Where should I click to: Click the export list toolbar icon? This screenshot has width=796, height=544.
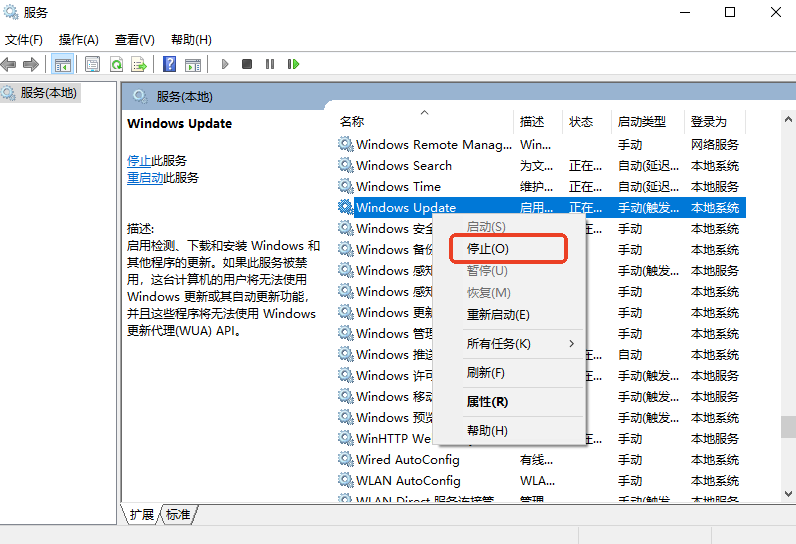click(139, 64)
